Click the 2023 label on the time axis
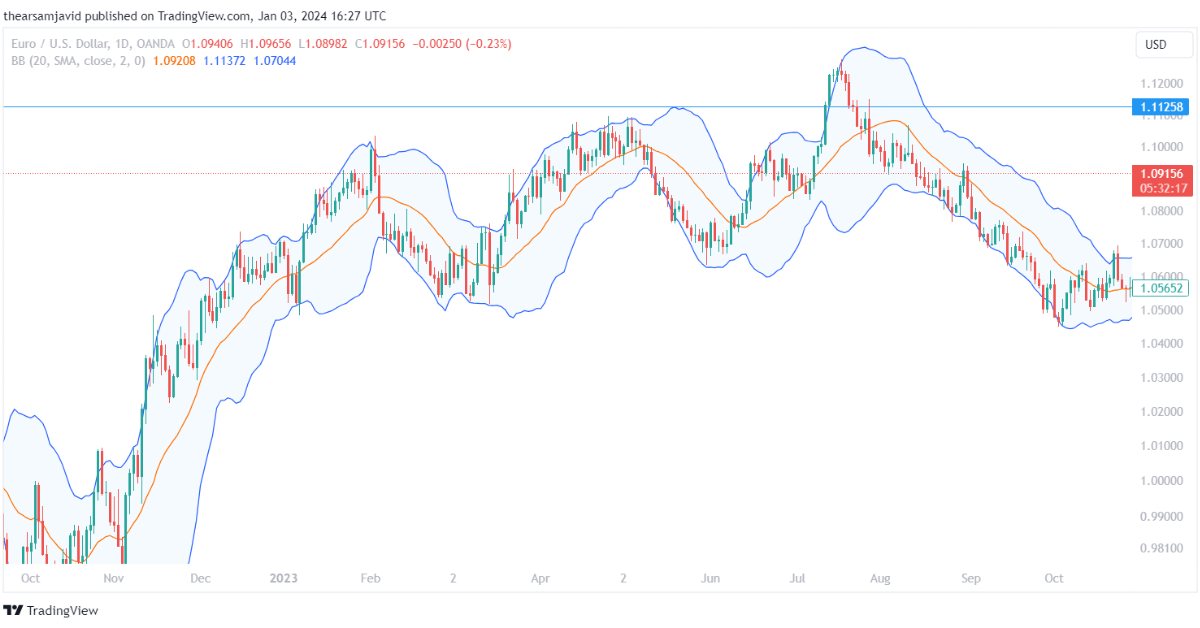The width and height of the screenshot is (1200, 628). tap(284, 578)
